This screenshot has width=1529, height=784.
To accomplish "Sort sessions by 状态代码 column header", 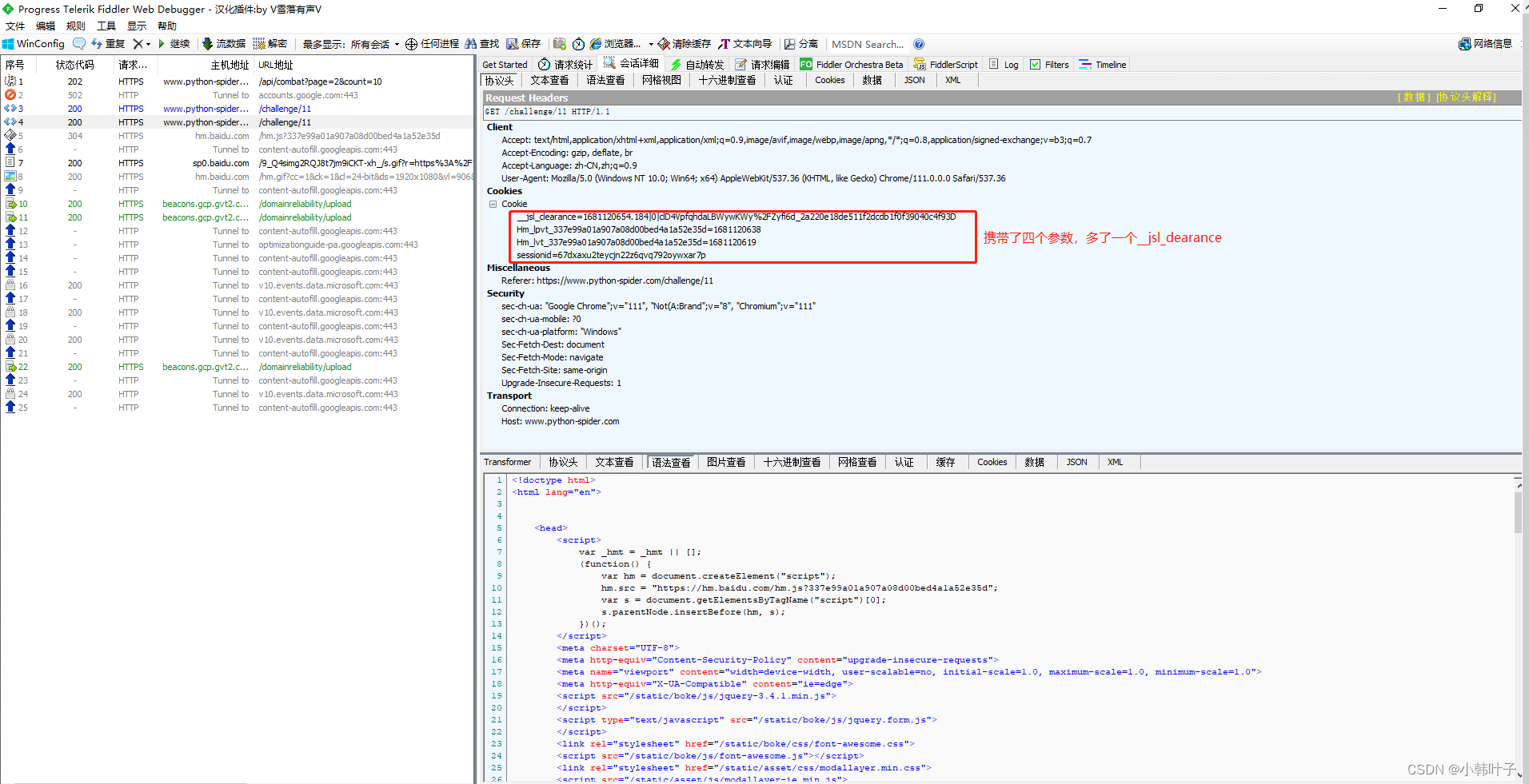I will tap(74, 65).
